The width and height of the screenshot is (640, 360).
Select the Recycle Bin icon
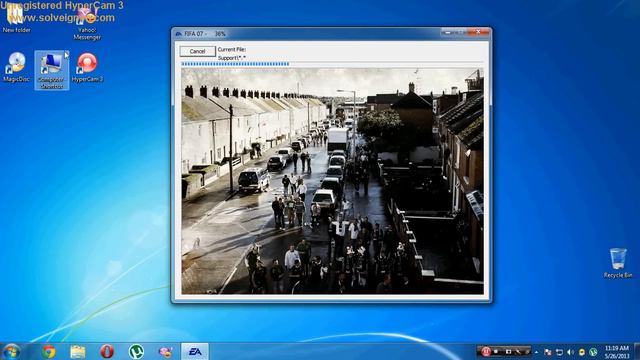pos(618,263)
